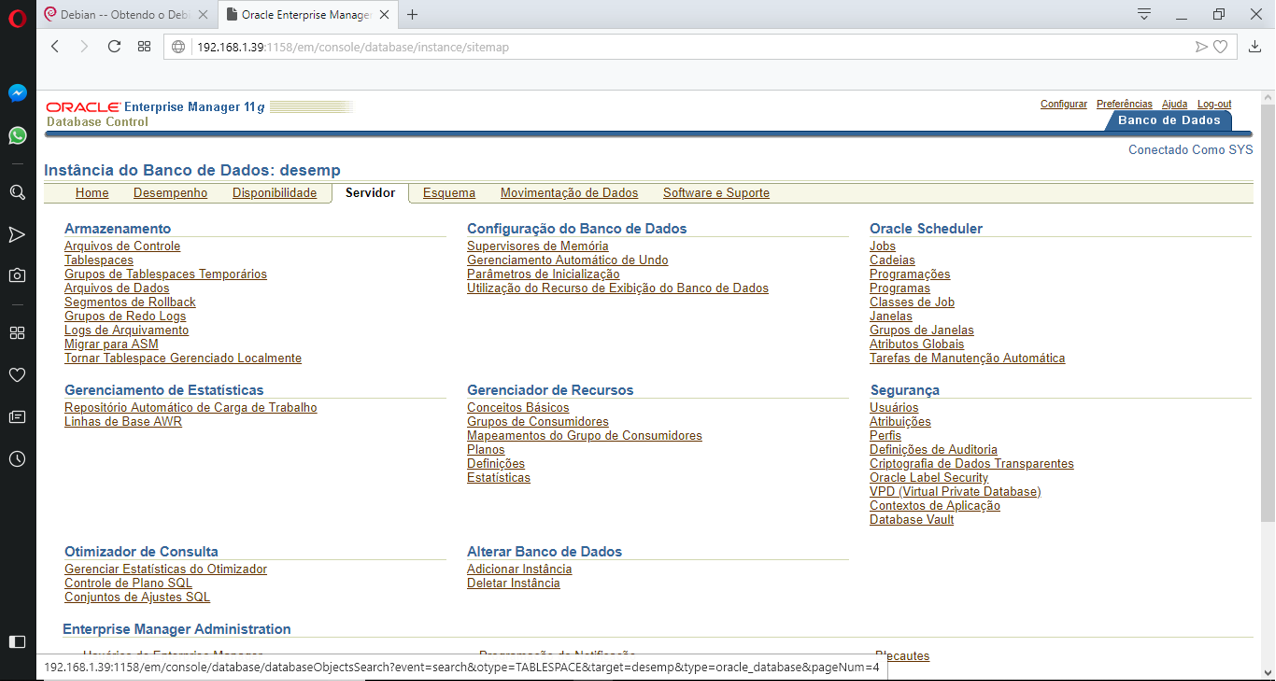Screen dimensions: 1276x681
Task: Open the sidebar search magnifier
Action: (17, 193)
